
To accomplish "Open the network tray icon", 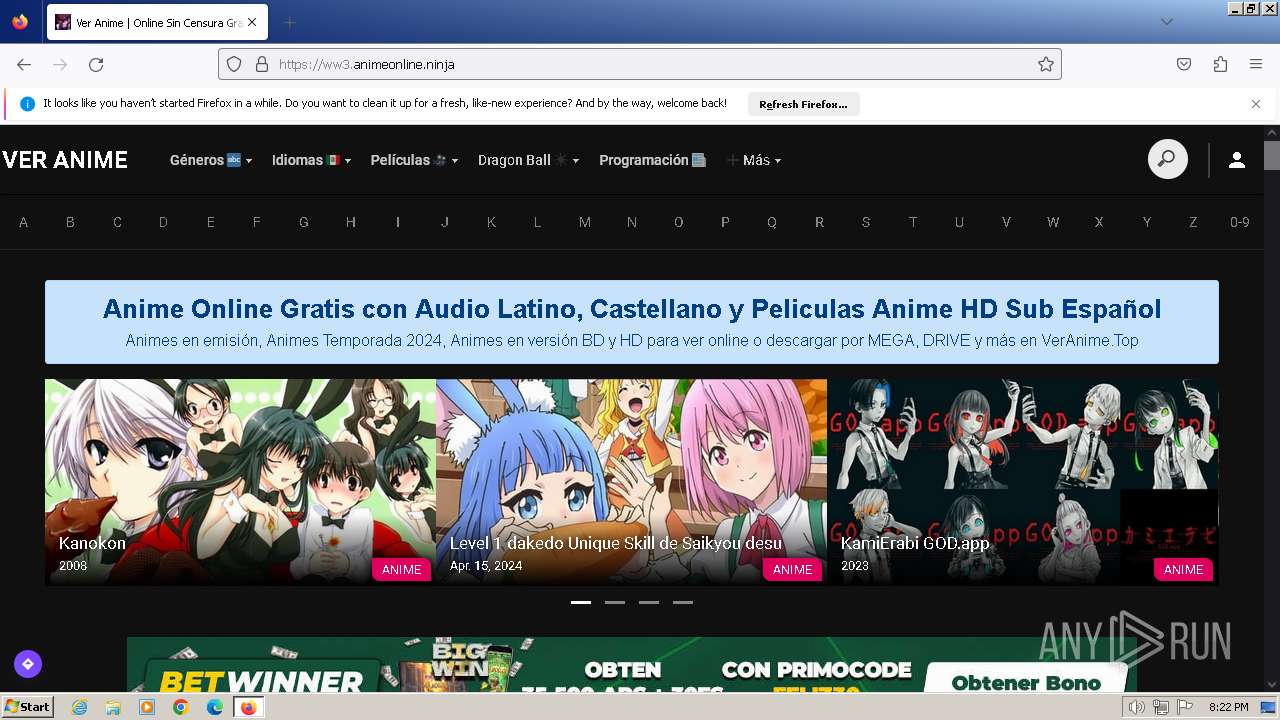I will point(1161,707).
